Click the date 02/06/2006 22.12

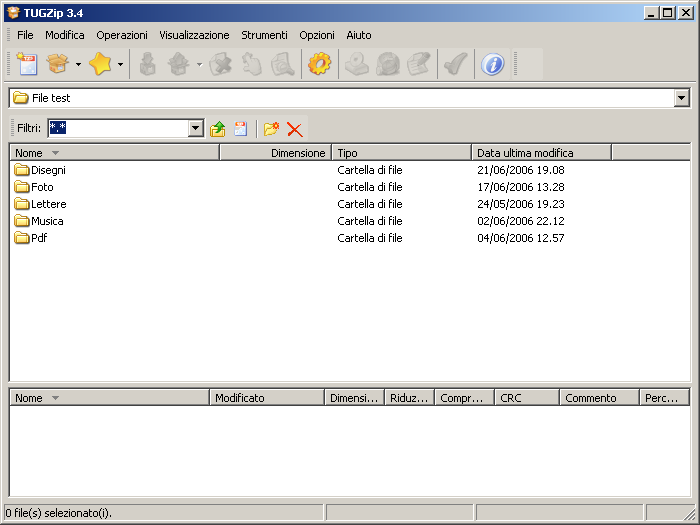click(521, 221)
